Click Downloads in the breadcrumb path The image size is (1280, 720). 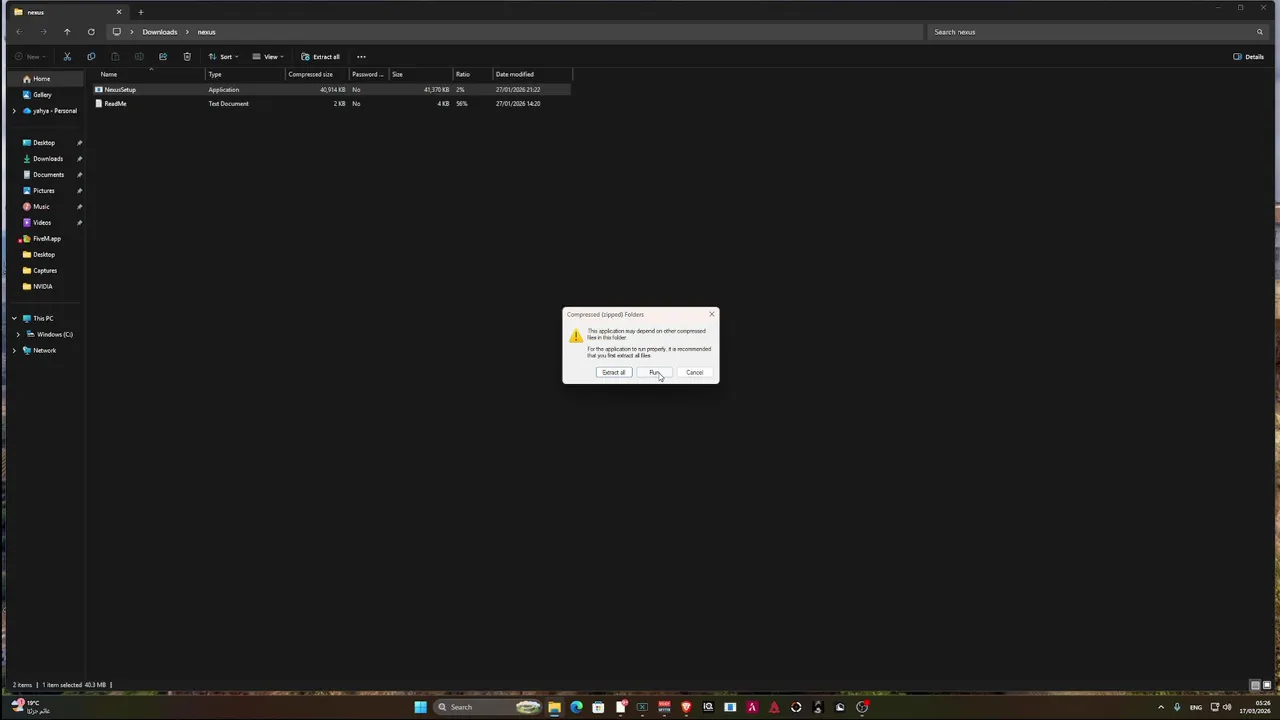(159, 32)
